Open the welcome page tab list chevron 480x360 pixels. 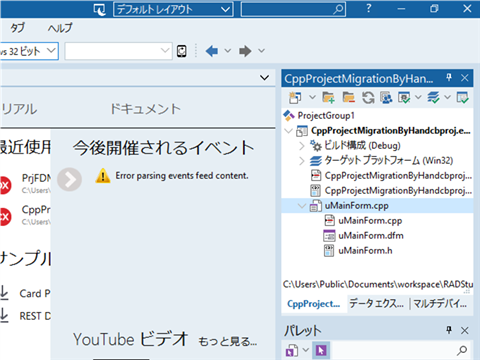coord(264,78)
